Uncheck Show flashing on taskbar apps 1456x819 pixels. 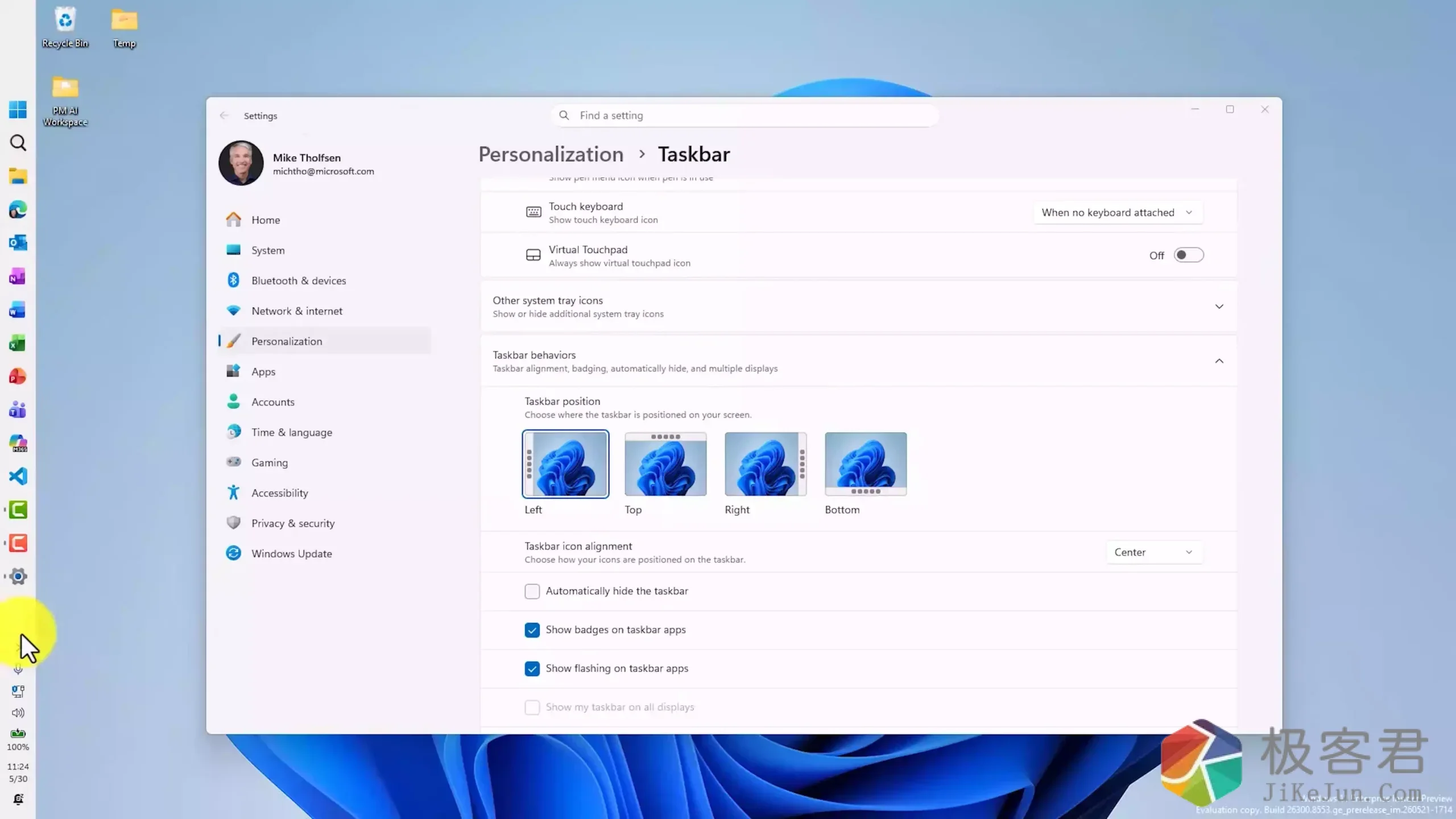pyautogui.click(x=532, y=669)
